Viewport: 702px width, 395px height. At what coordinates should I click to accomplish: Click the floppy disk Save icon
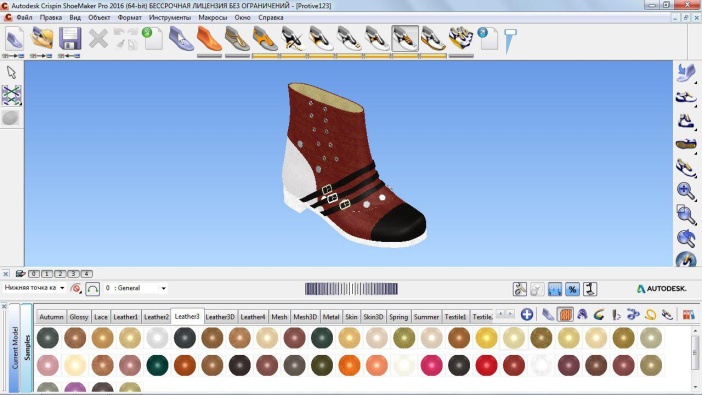coord(70,39)
